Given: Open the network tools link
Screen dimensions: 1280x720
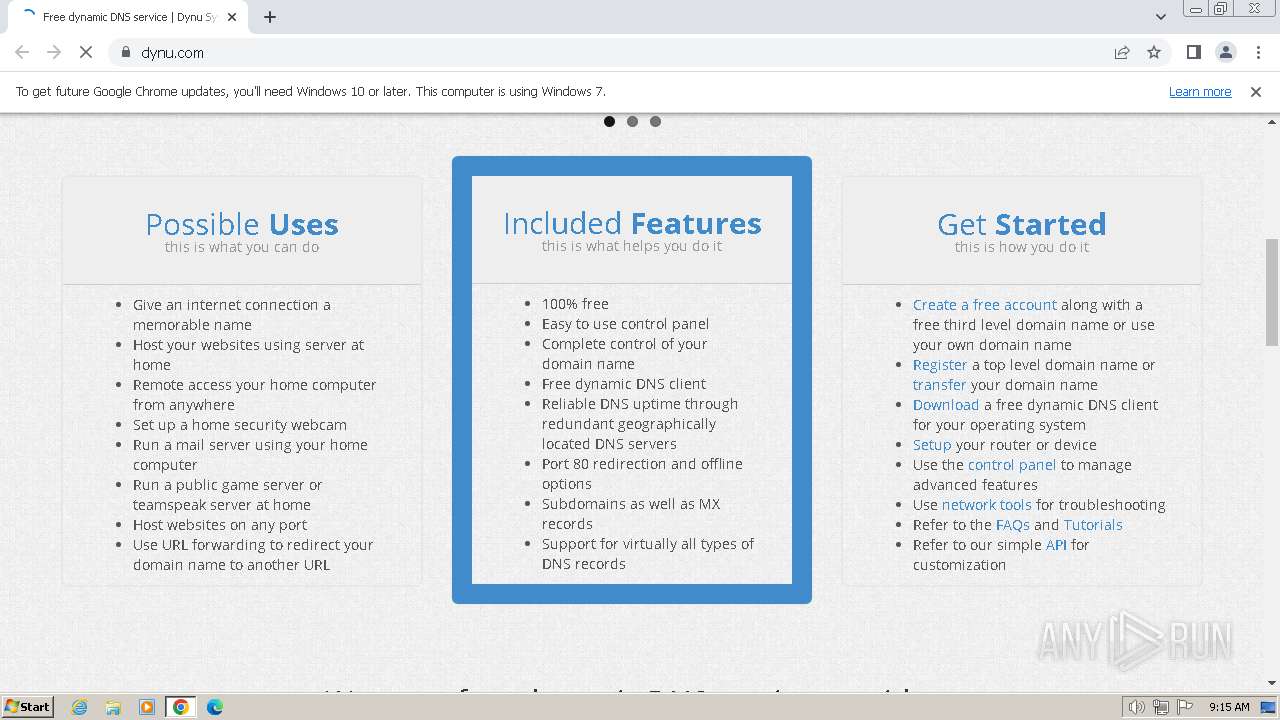Looking at the screenshot, I should click(x=986, y=505).
